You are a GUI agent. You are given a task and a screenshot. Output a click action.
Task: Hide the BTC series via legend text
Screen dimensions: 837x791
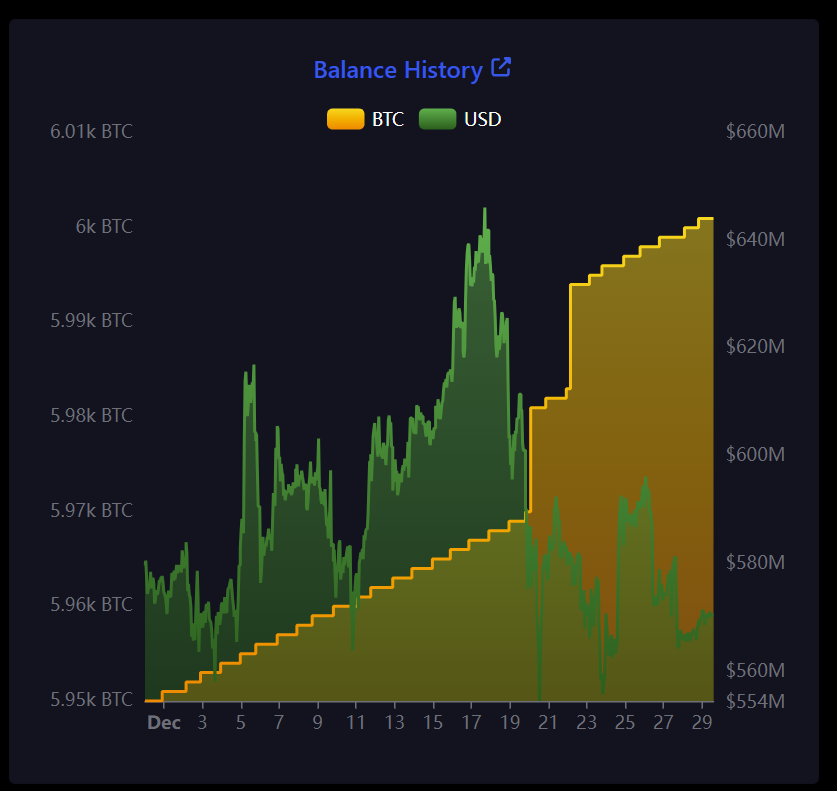coord(388,119)
